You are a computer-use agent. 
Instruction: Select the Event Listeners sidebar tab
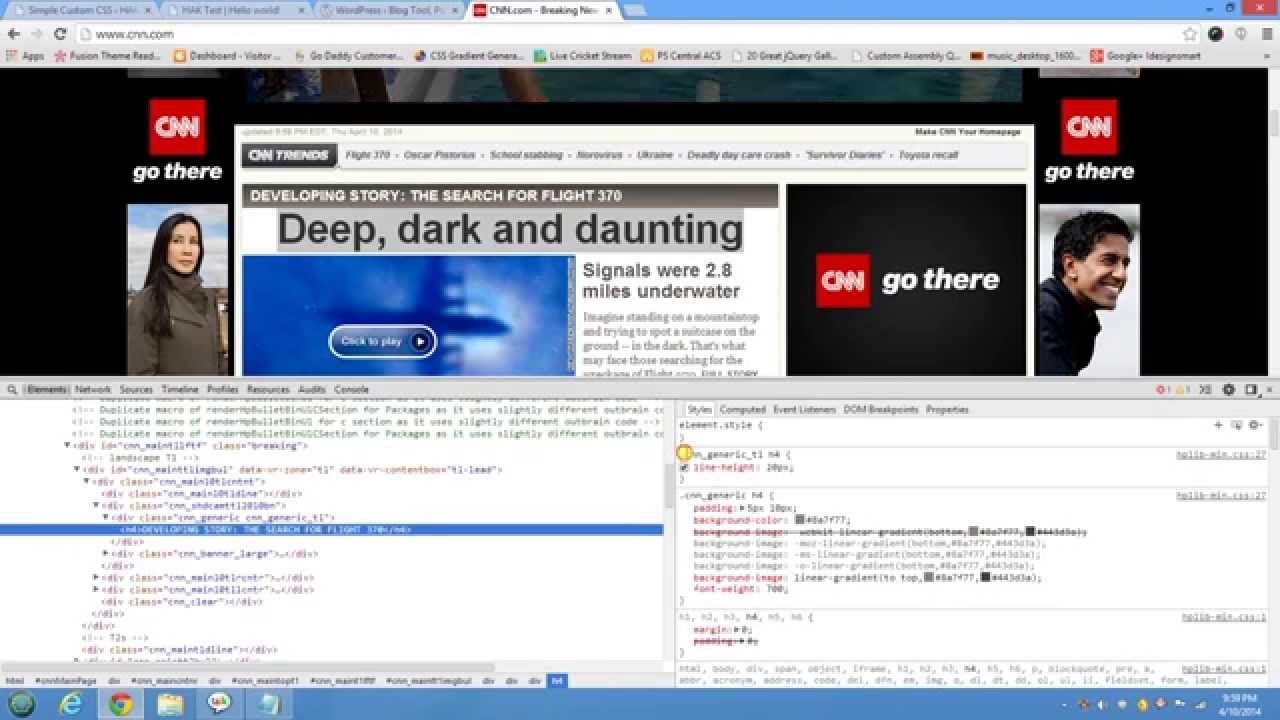tap(805, 409)
